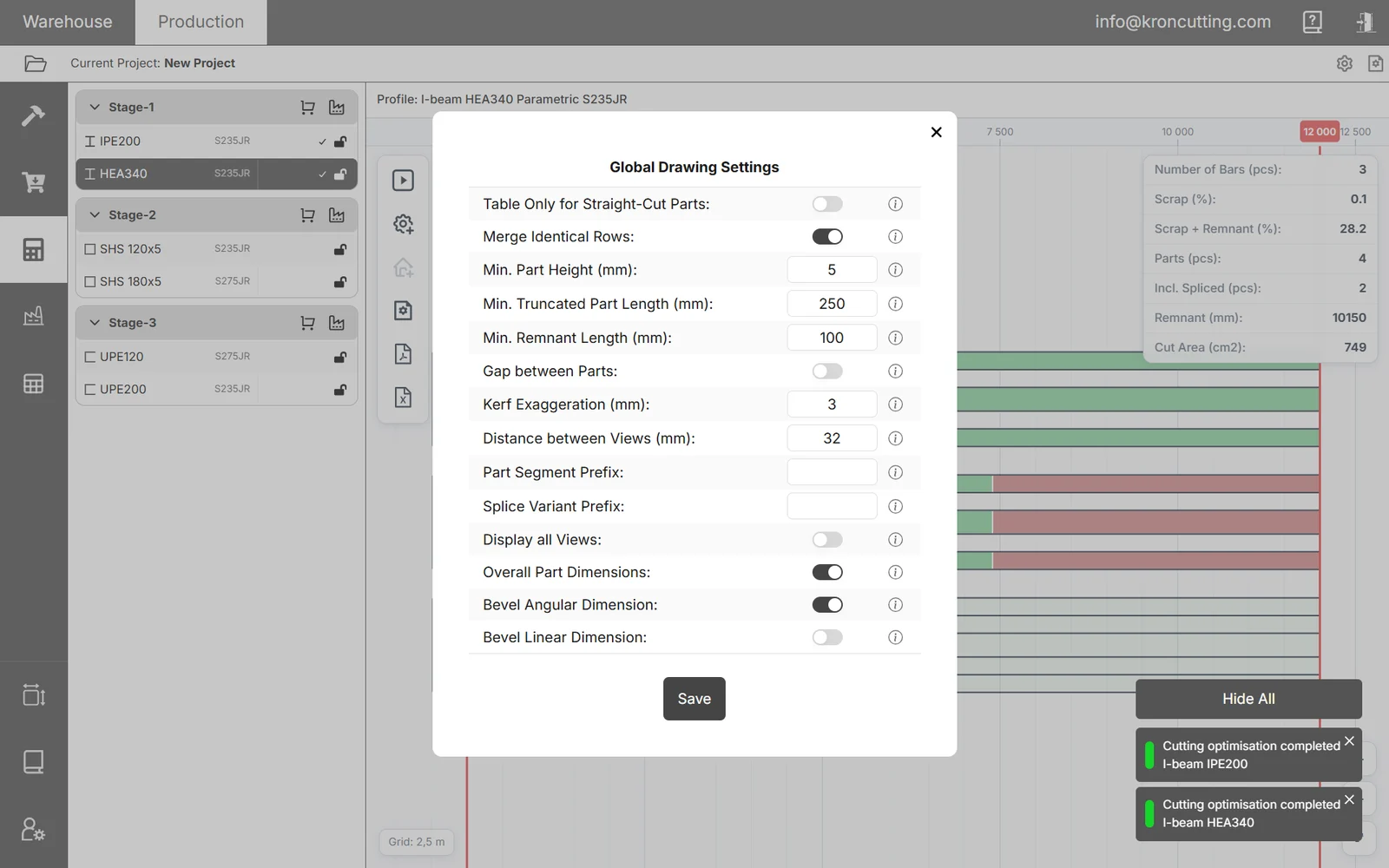Click the machine layout icon in sidebar
1389x868 pixels.
(x=33, y=694)
